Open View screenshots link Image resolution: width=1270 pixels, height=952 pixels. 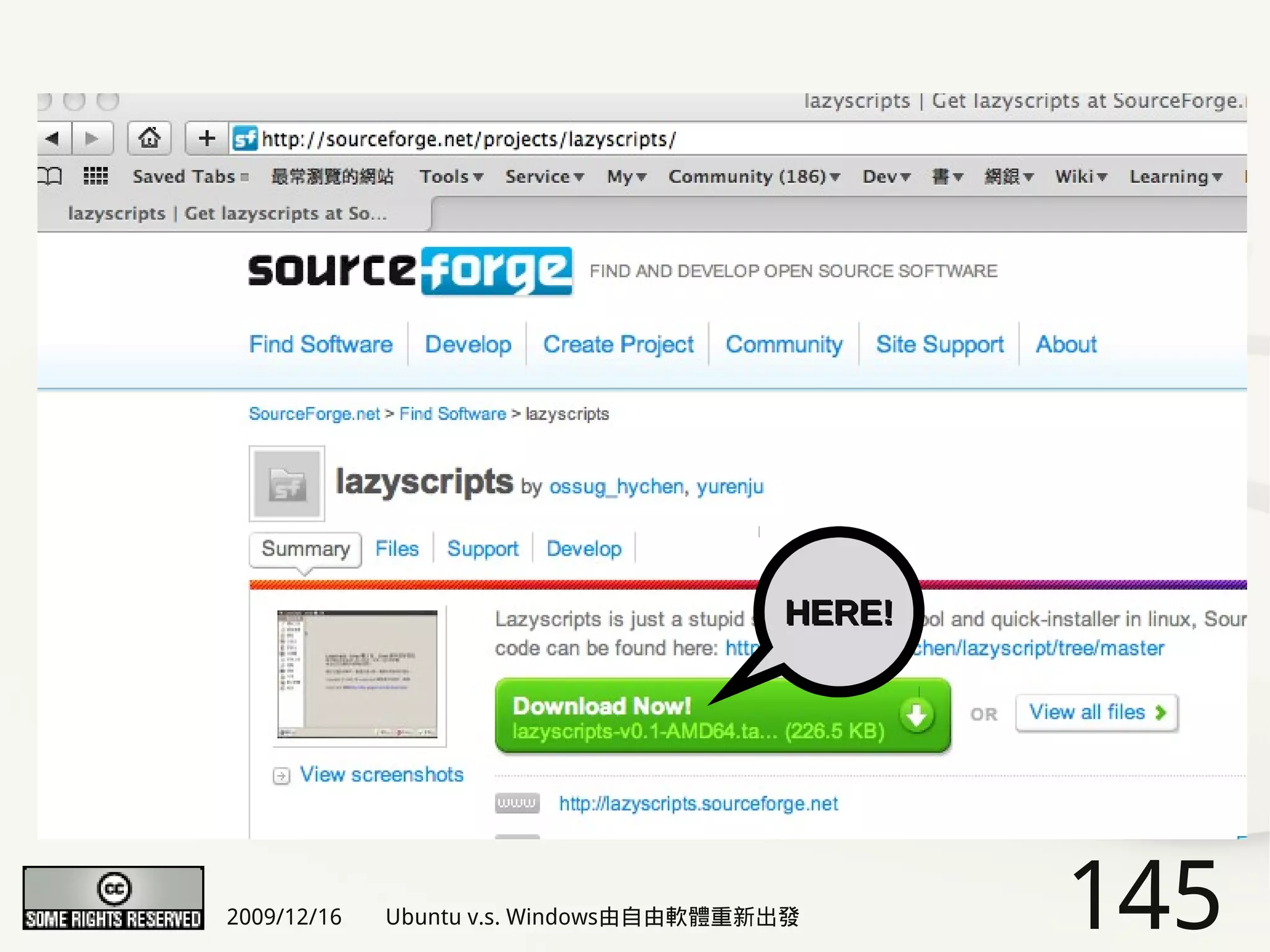coord(382,775)
